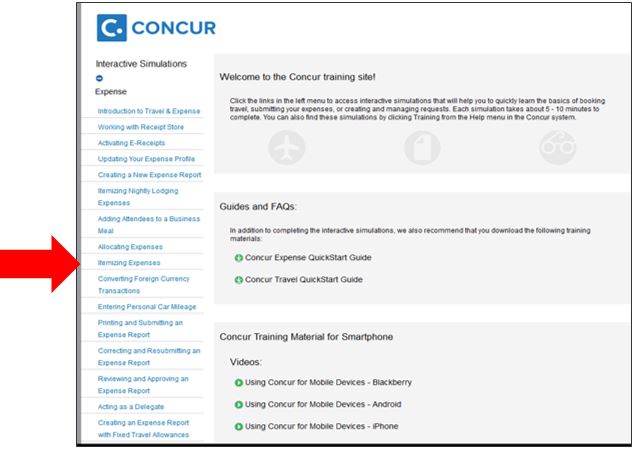Click the Guides and FAQs heading
The image size is (637, 450).
(x=258, y=207)
